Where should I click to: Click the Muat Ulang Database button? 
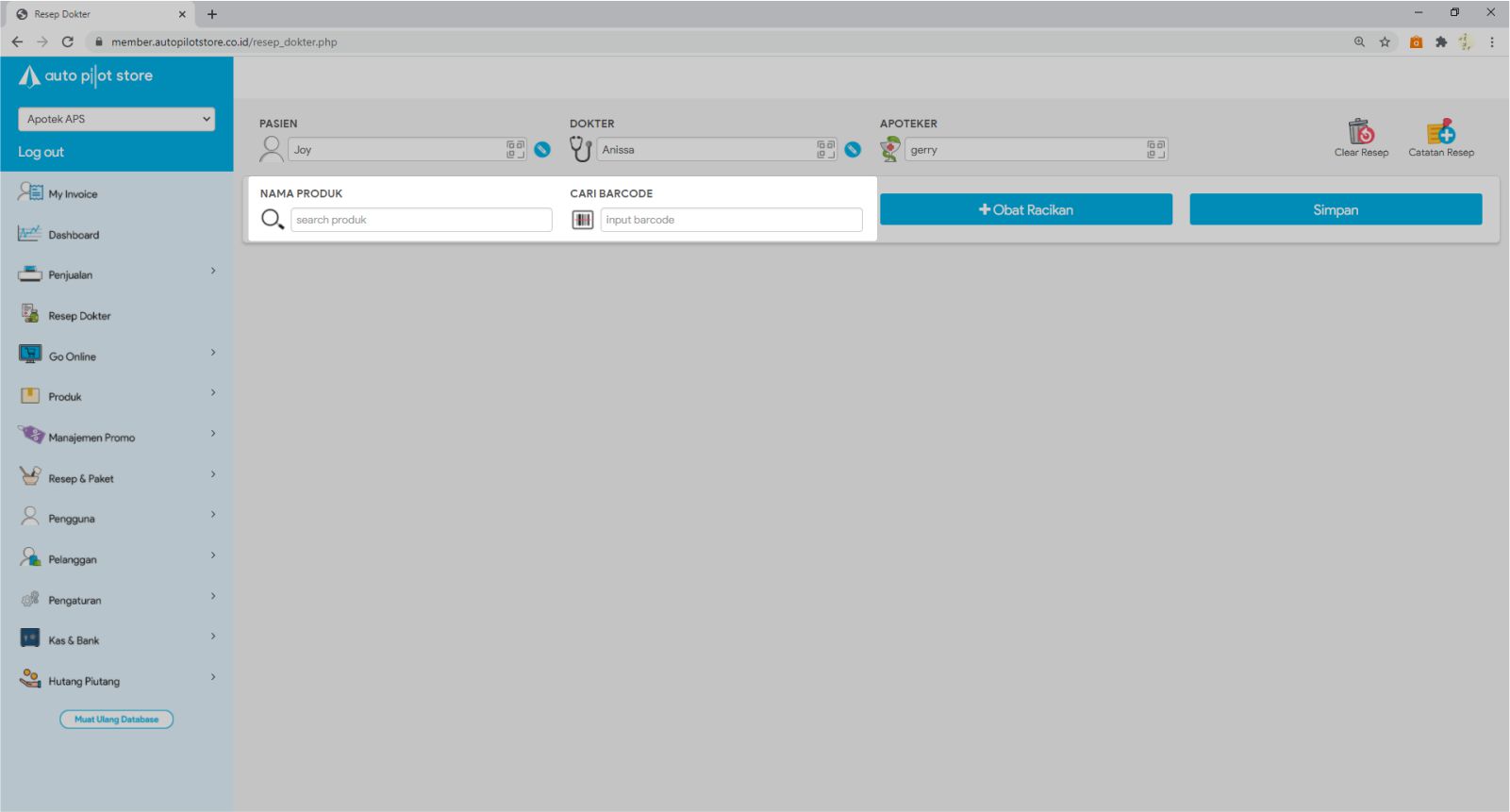click(116, 720)
